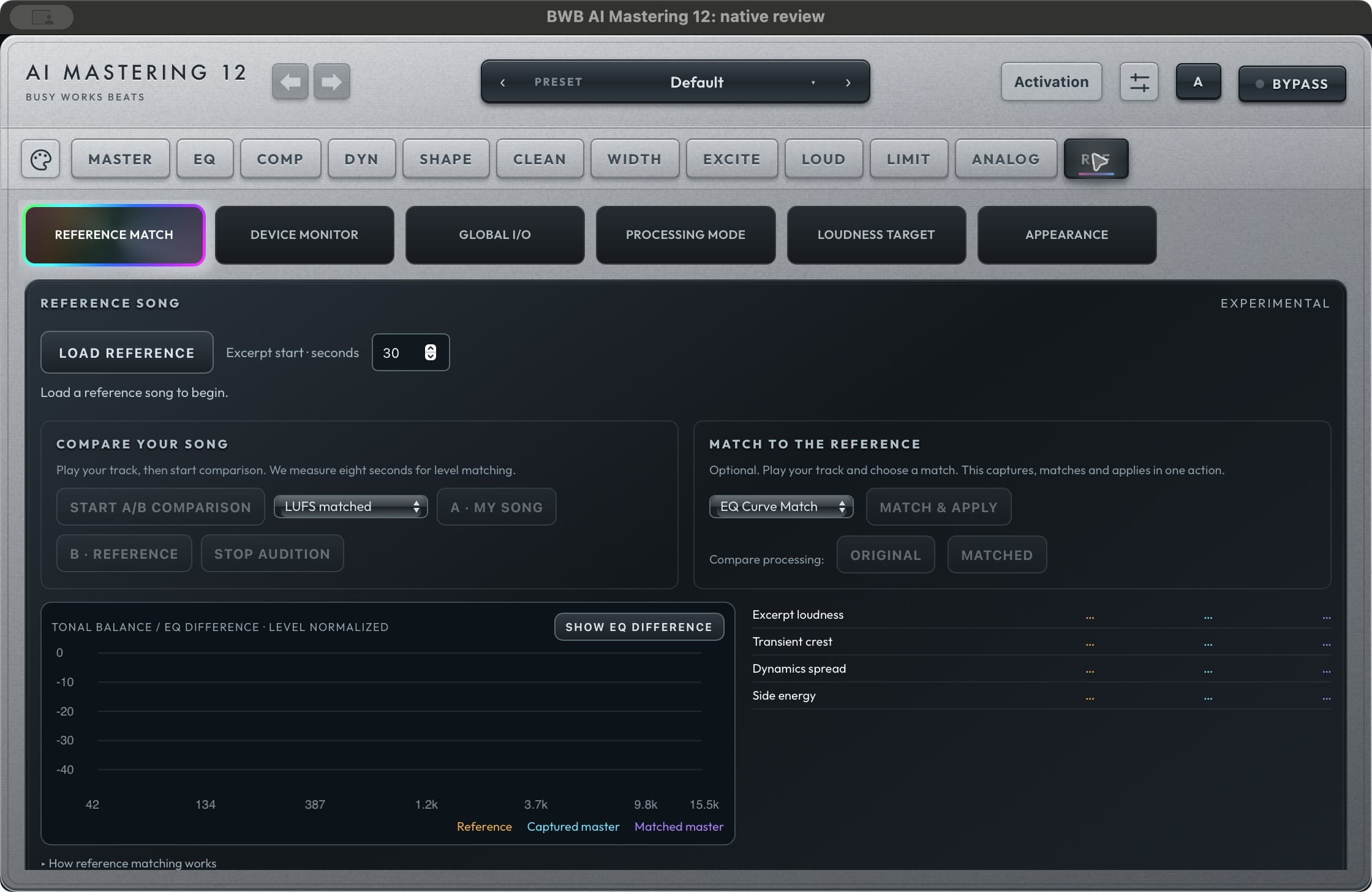Expand How reference matching works

click(x=129, y=863)
